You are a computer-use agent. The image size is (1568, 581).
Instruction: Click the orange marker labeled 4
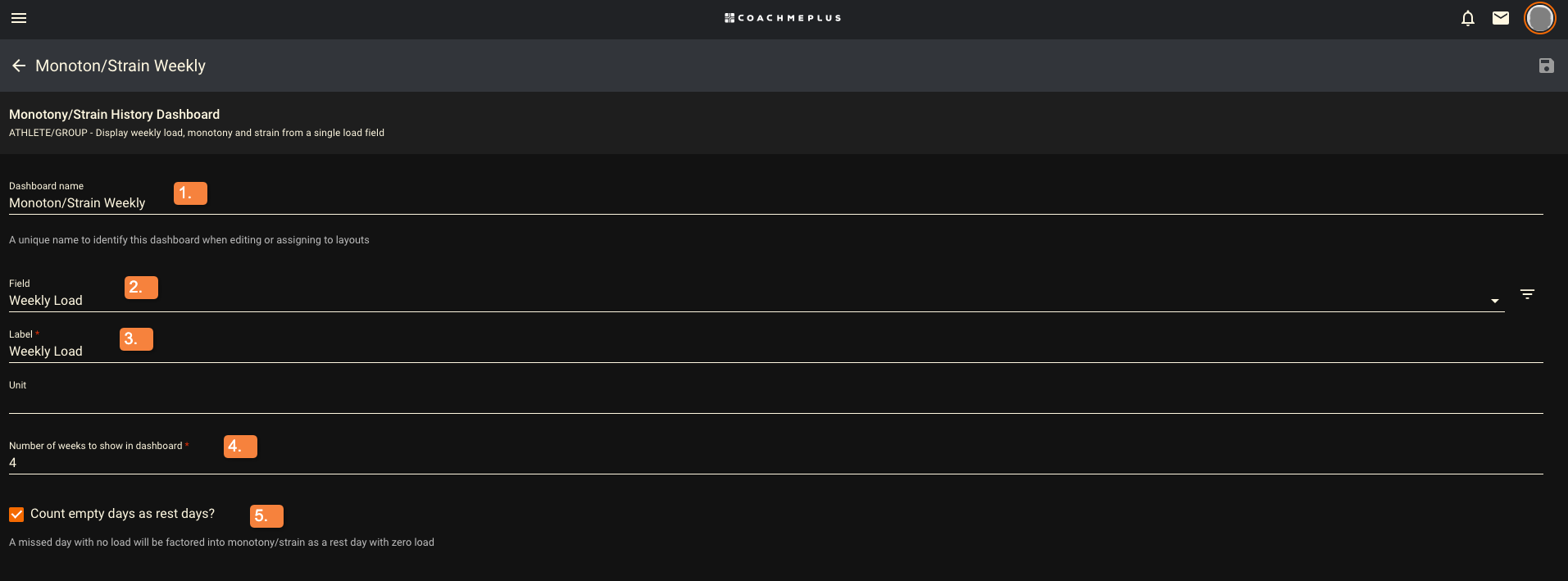coord(240,447)
